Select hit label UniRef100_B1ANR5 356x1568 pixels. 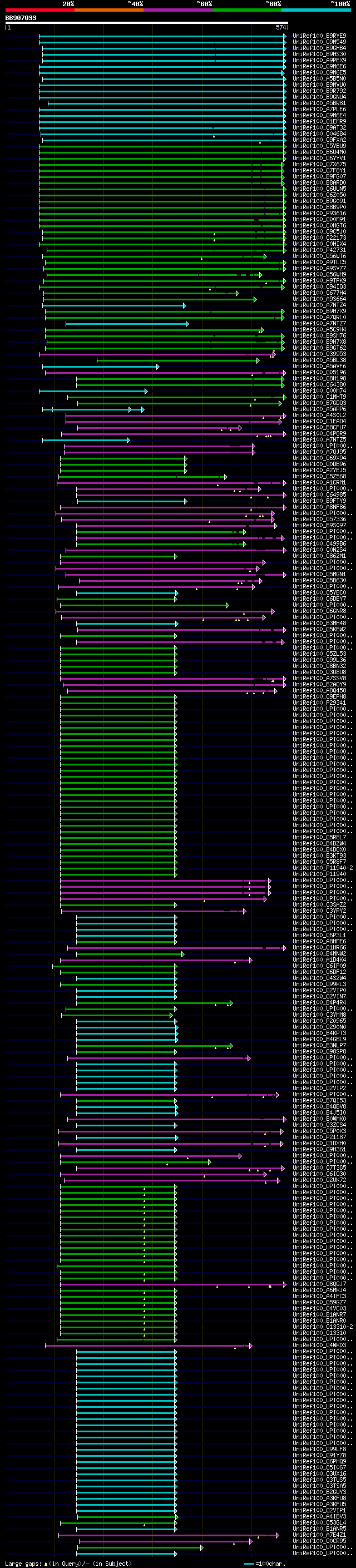coord(319,1530)
